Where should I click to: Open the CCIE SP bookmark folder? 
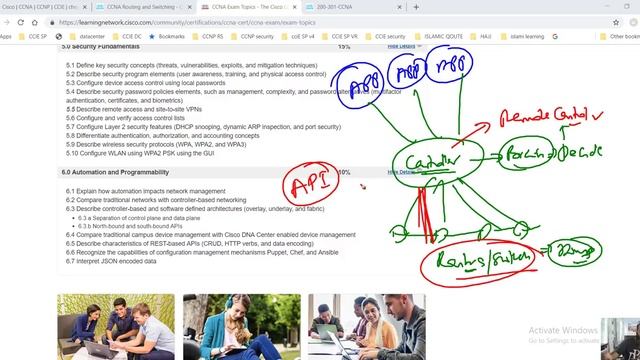(33, 36)
